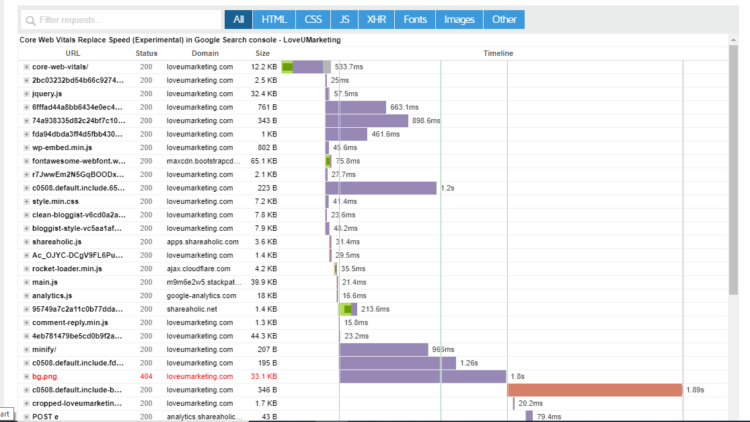Switch to the CSS filter tab
The image size is (750, 422).
313,20
